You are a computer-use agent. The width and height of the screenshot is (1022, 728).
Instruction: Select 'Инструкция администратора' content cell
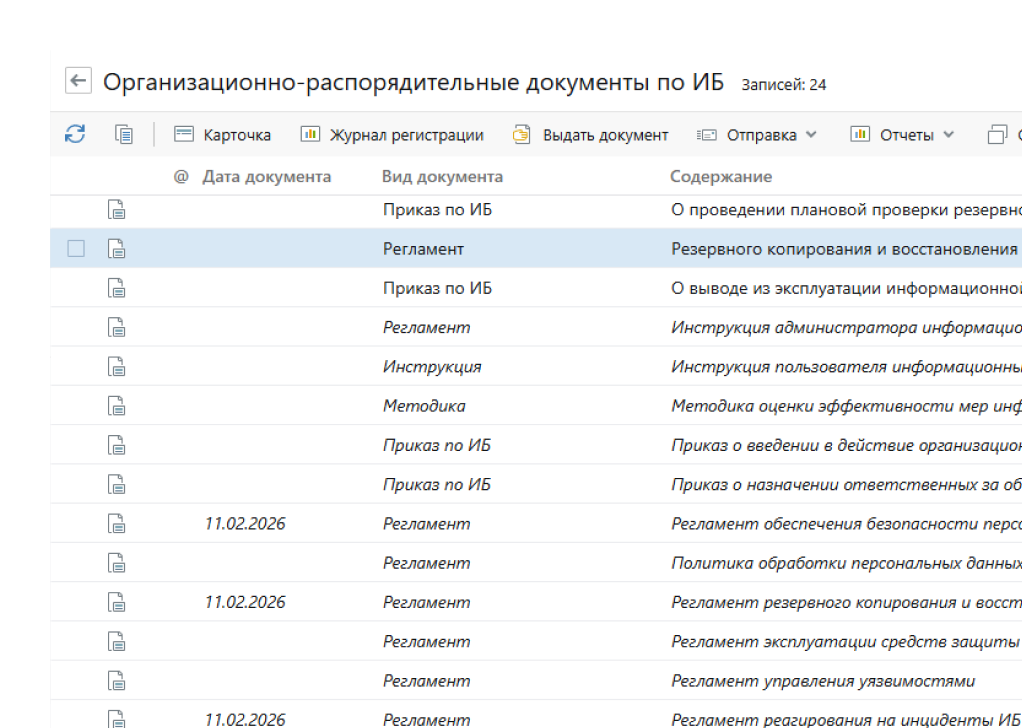(846, 327)
